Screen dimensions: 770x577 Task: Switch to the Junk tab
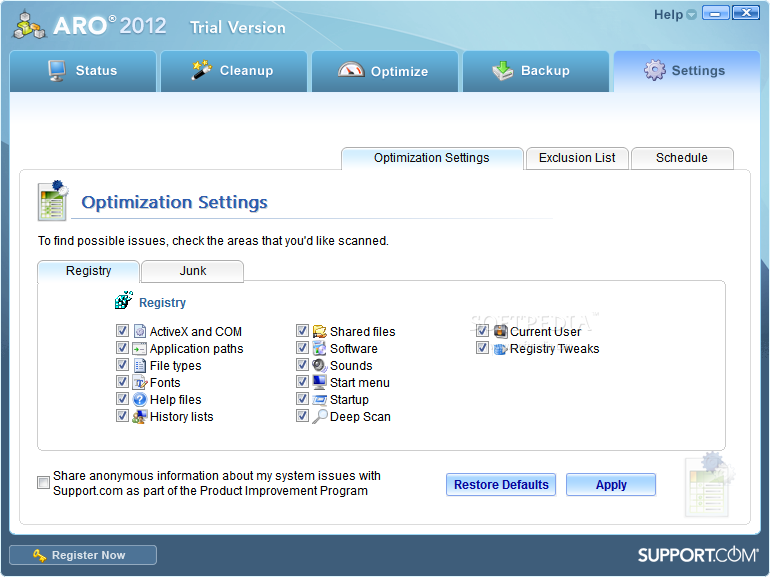(192, 271)
